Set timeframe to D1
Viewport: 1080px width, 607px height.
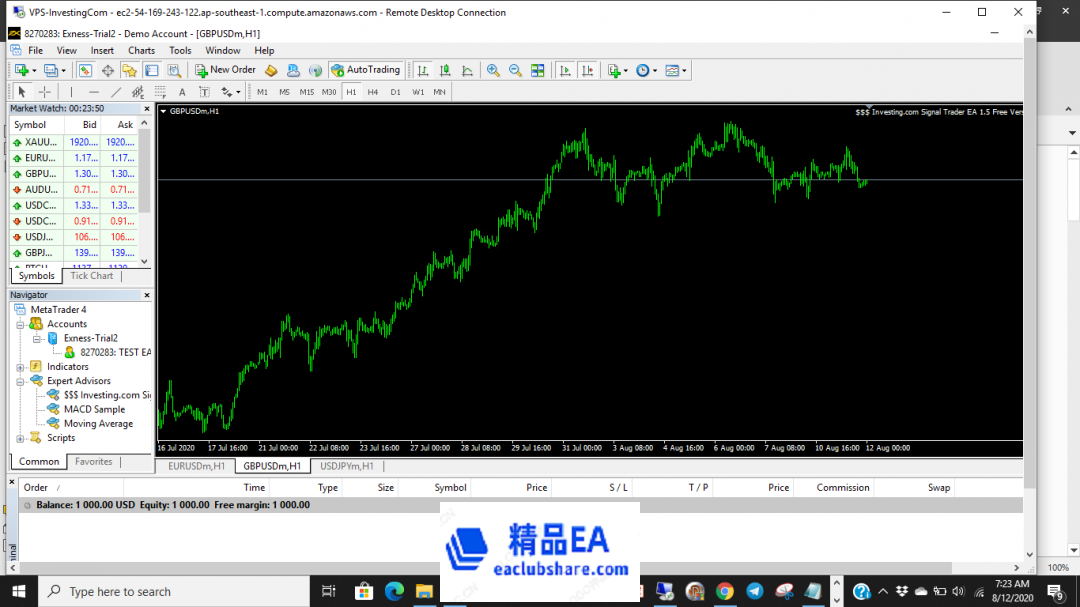(395, 92)
